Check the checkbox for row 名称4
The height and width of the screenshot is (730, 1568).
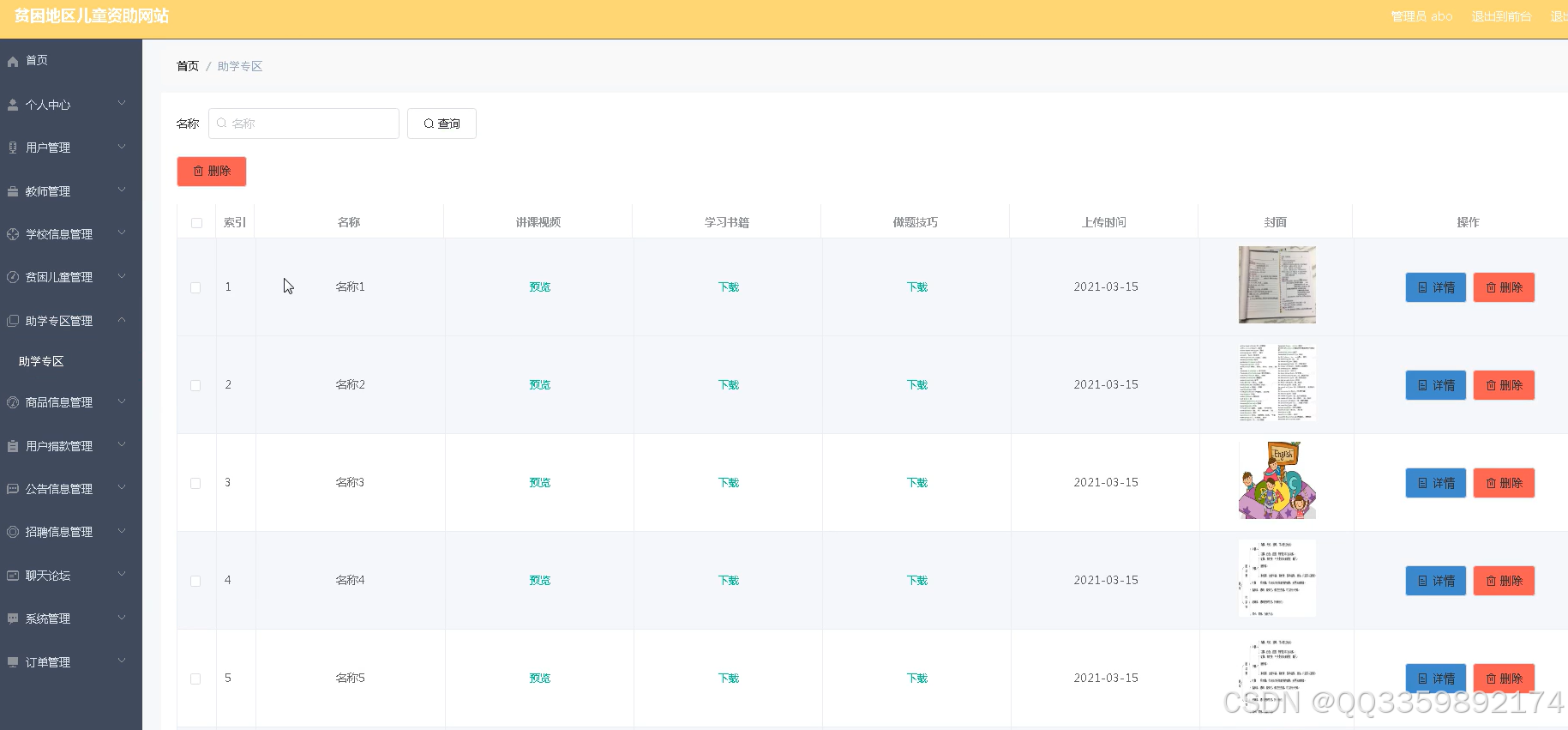tap(195, 581)
